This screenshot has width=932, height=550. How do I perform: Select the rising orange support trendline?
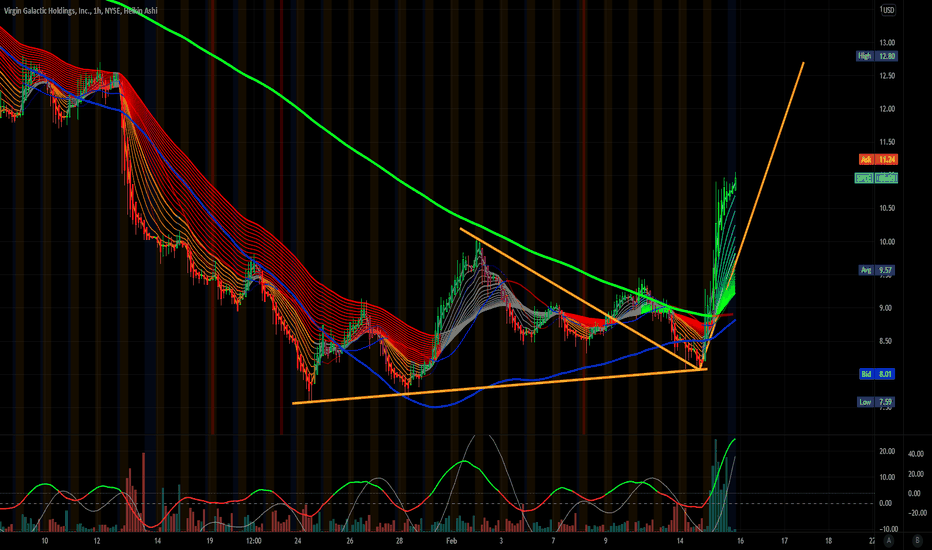(499, 386)
